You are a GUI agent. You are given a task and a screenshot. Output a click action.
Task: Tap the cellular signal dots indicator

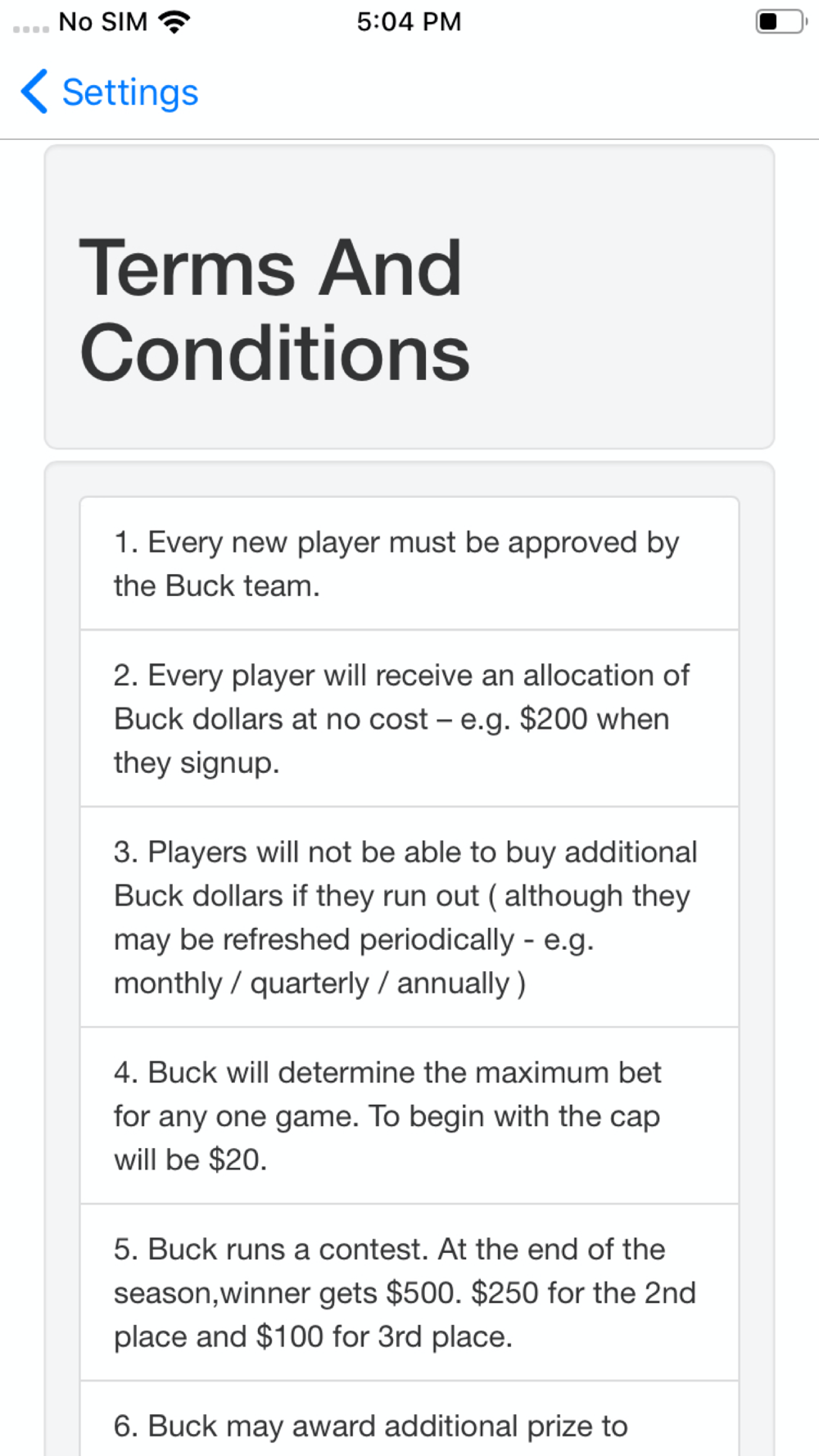coord(31,29)
